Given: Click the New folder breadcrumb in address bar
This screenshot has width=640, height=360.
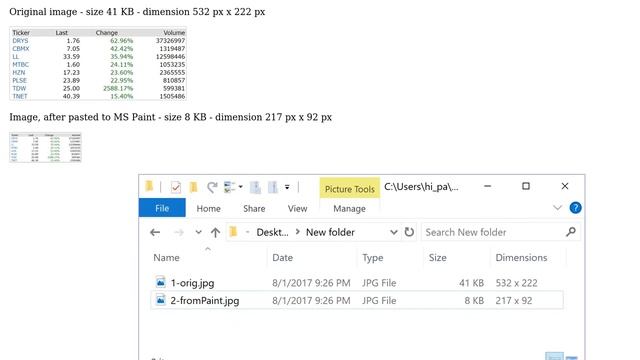Looking at the screenshot, I should point(330,232).
